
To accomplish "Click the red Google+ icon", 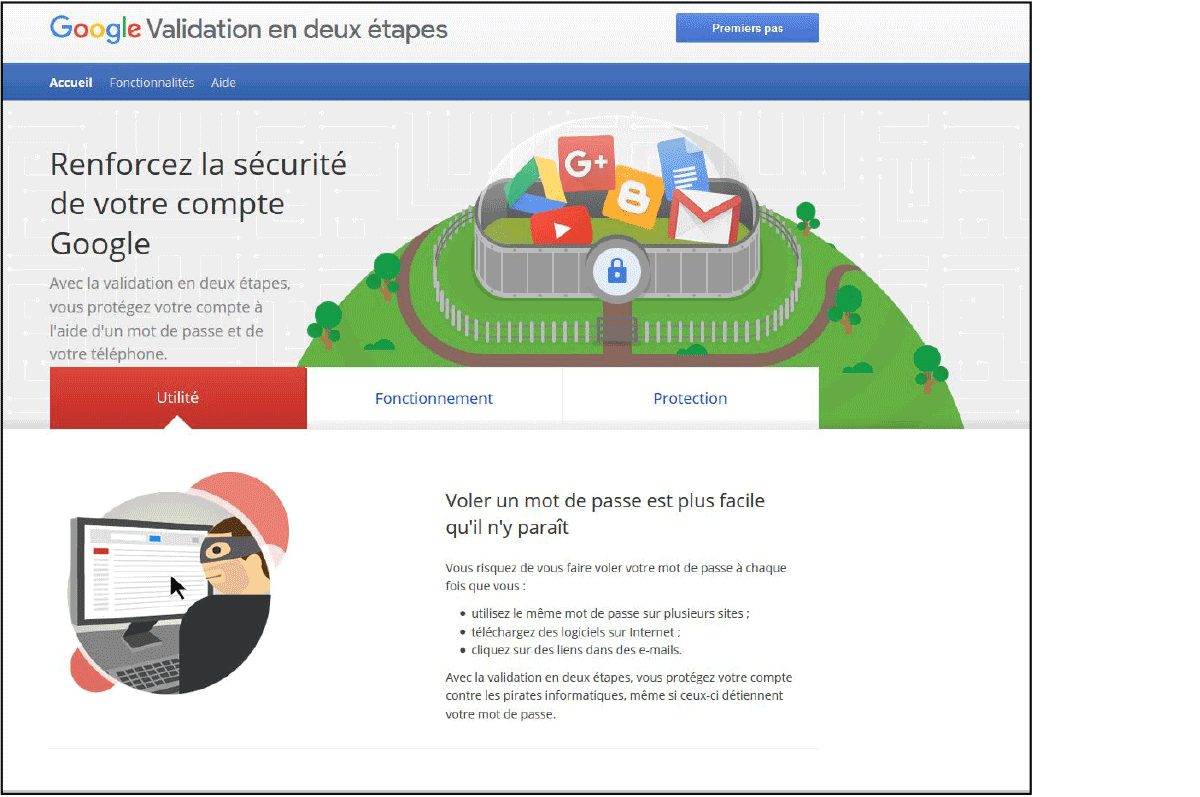I will click(585, 164).
